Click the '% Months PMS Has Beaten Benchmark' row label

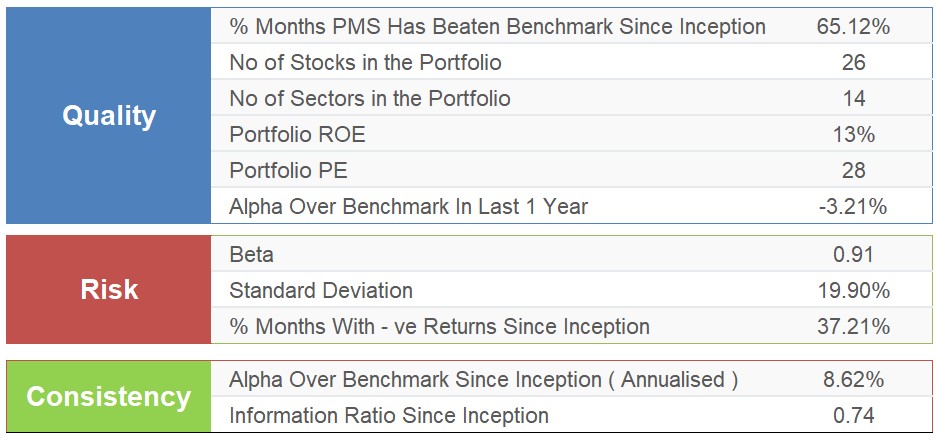pos(497,26)
